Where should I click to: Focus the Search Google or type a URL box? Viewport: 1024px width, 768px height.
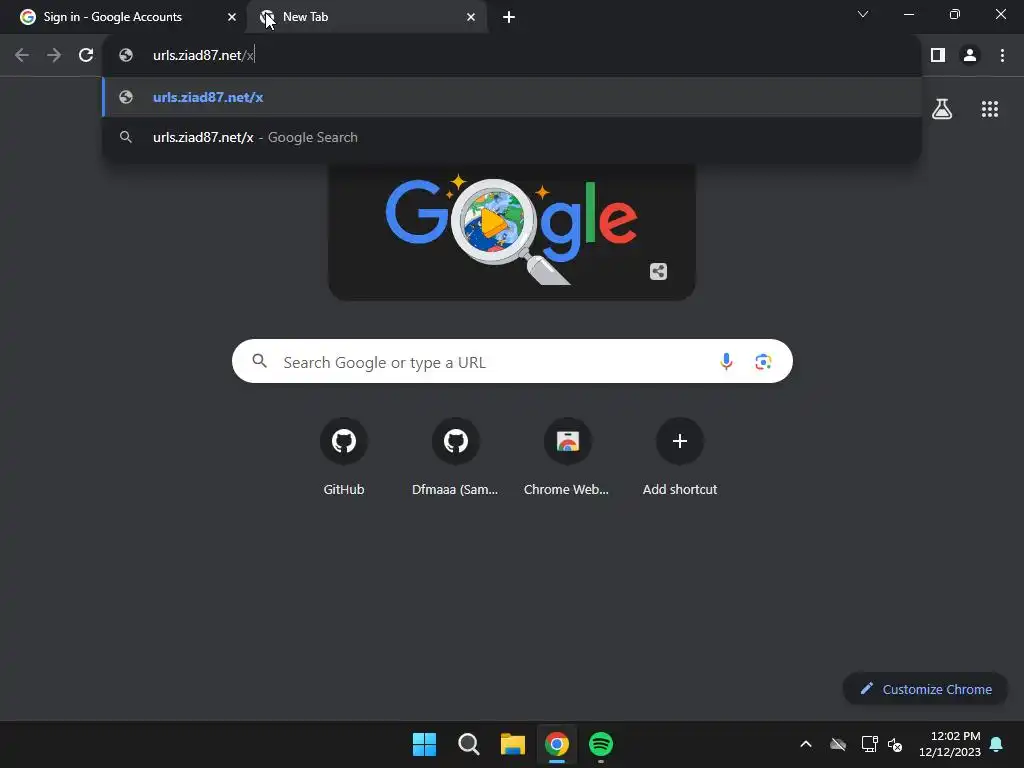tap(512, 361)
